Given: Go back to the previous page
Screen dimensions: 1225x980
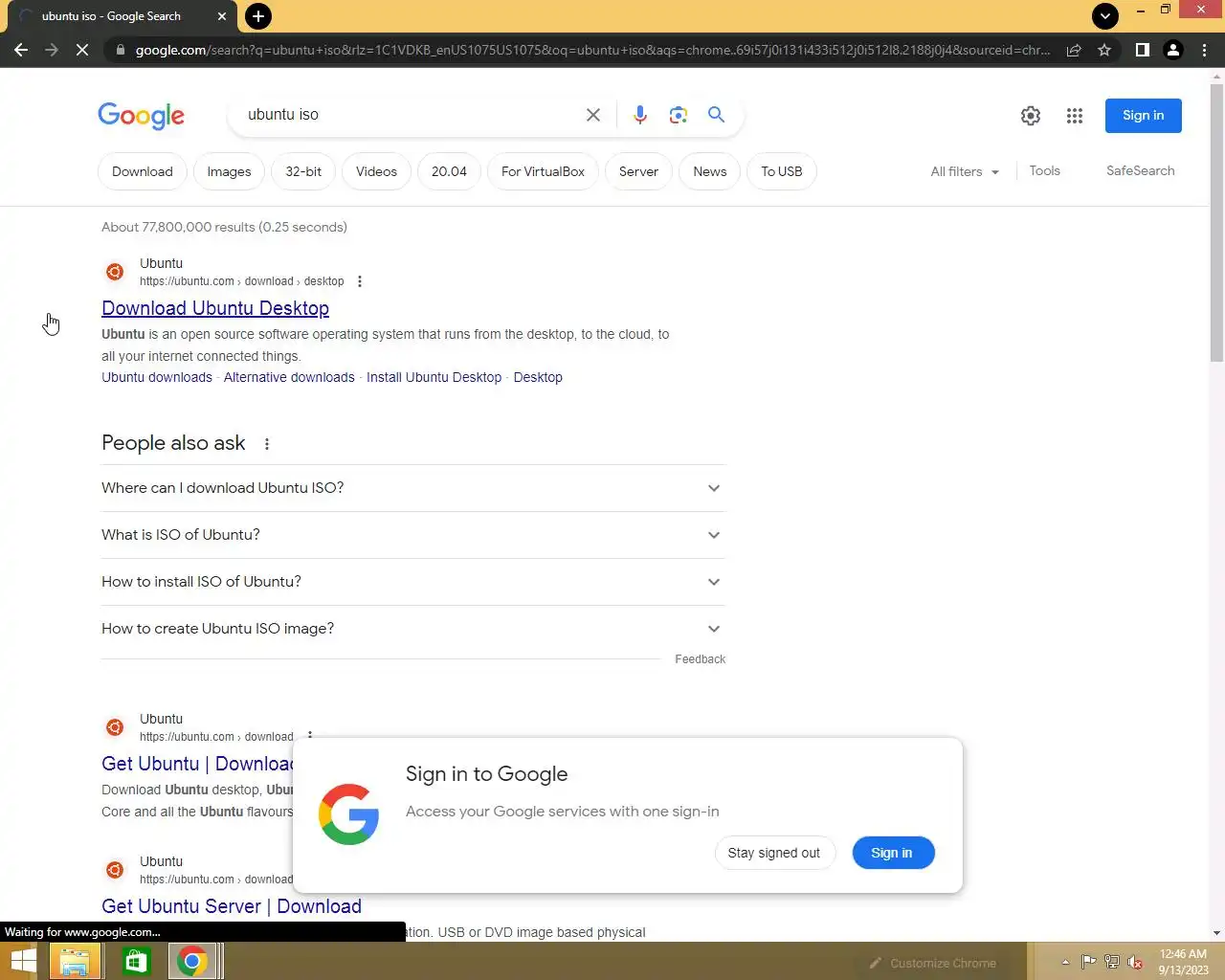Looking at the screenshot, I should point(21,50).
